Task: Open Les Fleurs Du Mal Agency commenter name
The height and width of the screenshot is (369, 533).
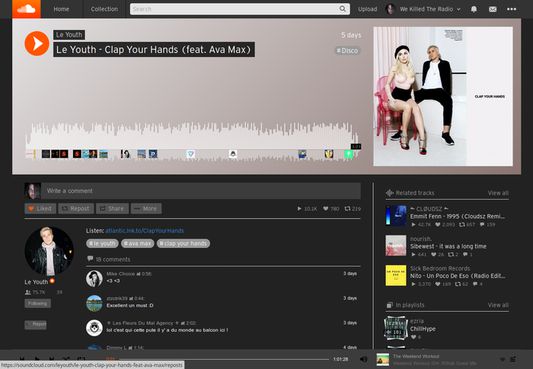Action: [x=143, y=323]
